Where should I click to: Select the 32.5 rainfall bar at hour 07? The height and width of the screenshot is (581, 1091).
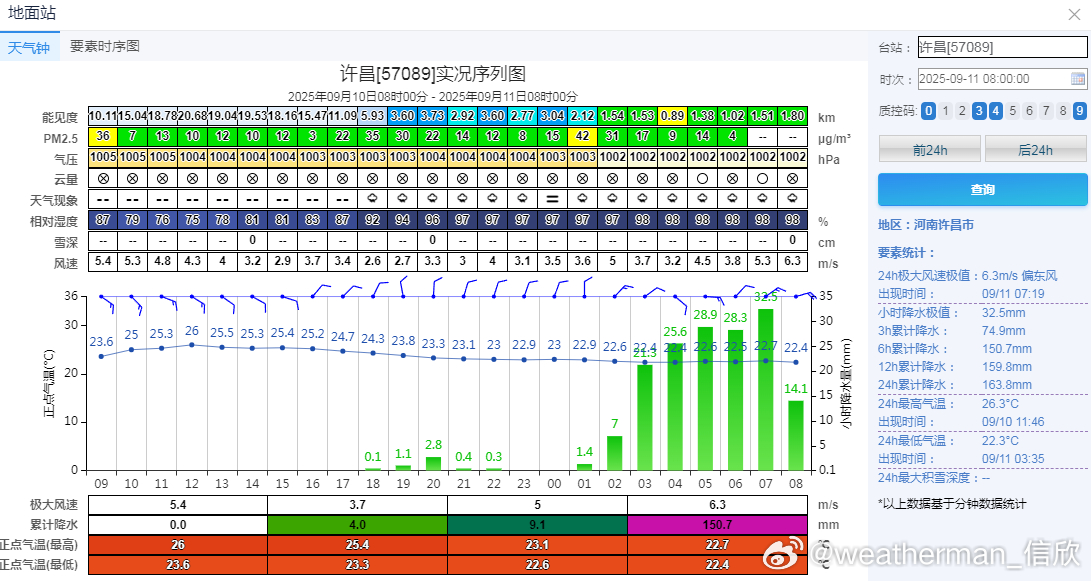click(x=765, y=390)
